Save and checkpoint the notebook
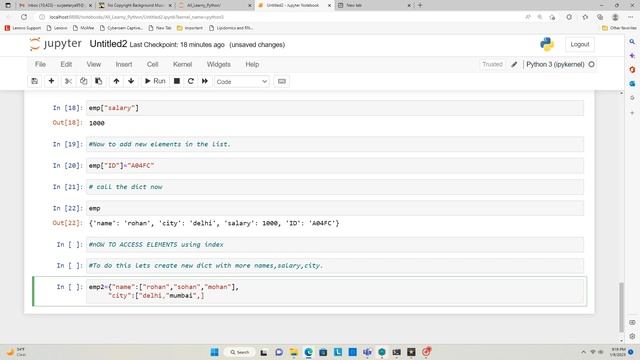 click(x=35, y=81)
